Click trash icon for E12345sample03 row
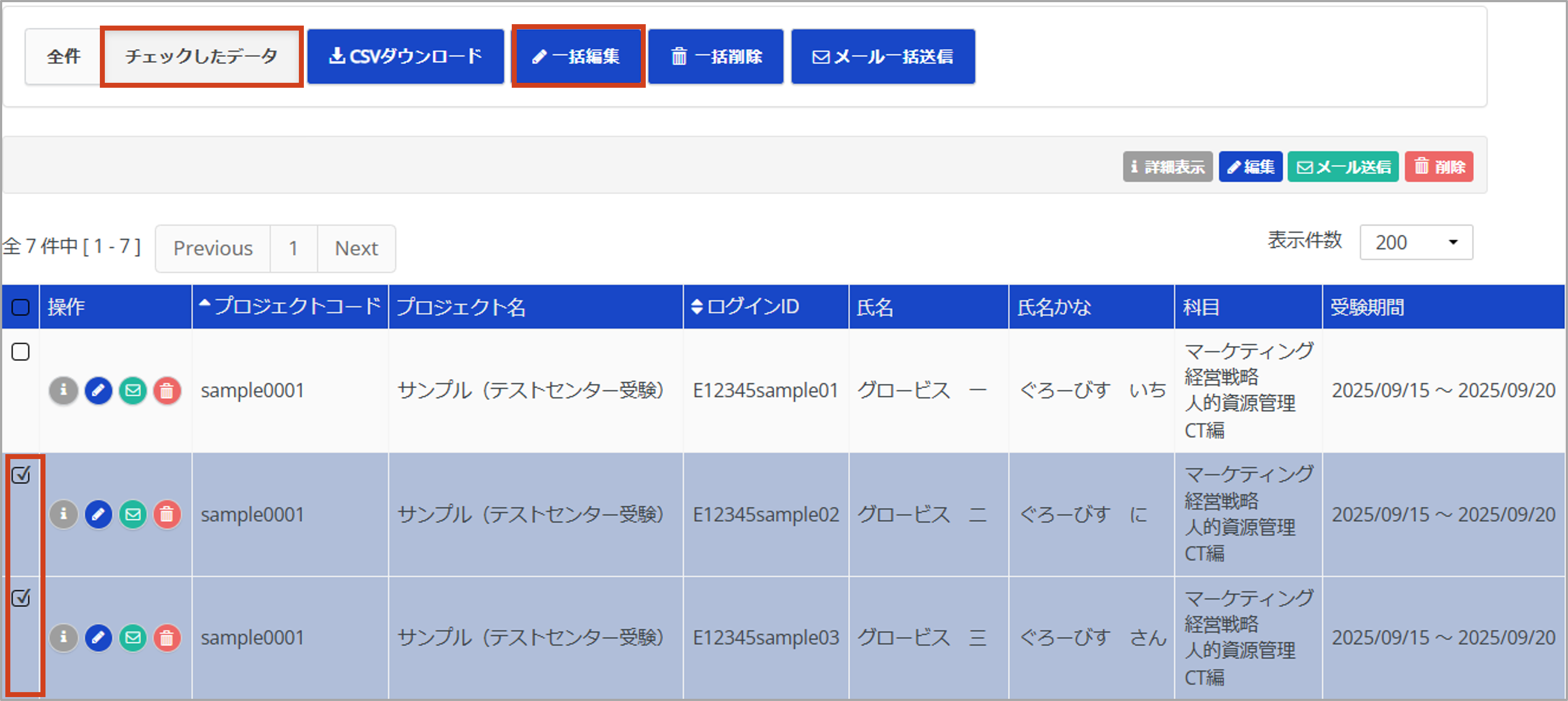 167,638
